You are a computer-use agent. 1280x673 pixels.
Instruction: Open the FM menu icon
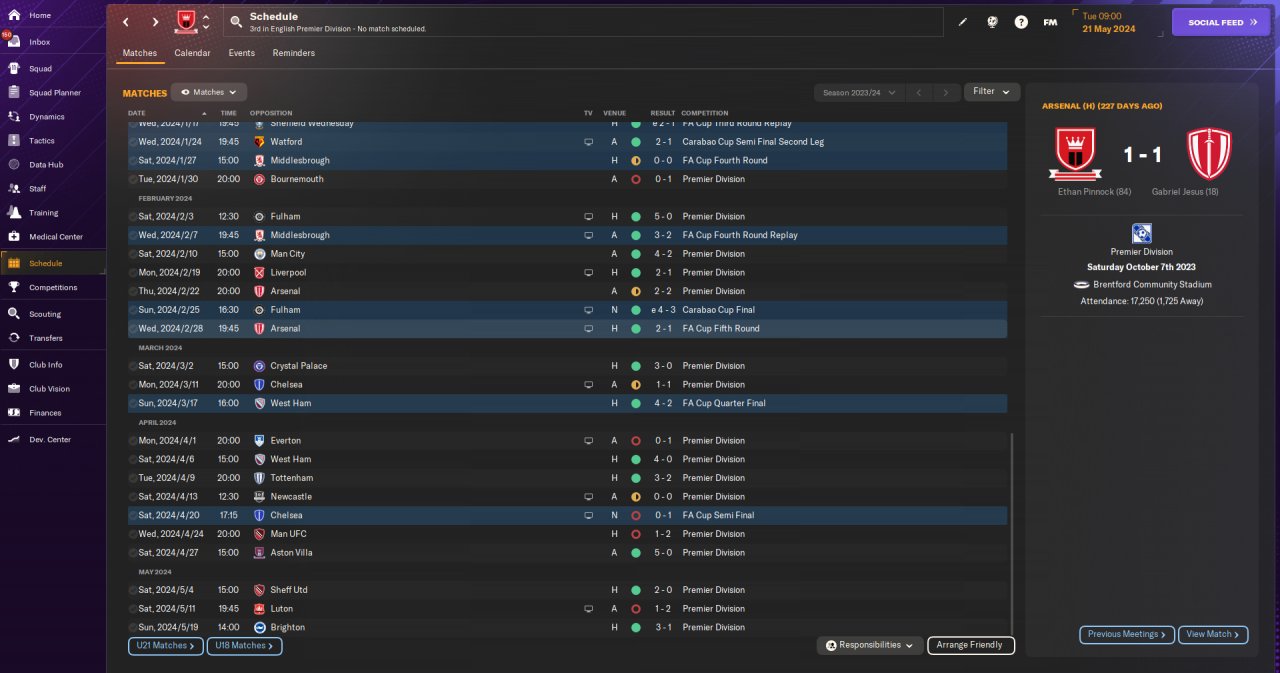[x=1050, y=22]
